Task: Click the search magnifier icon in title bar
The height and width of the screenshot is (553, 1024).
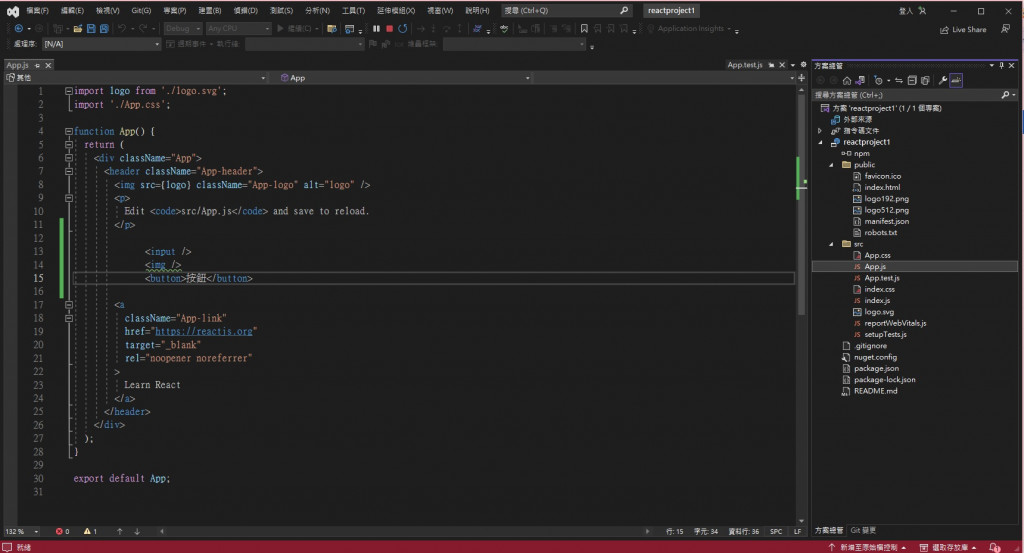Action: pos(624,10)
